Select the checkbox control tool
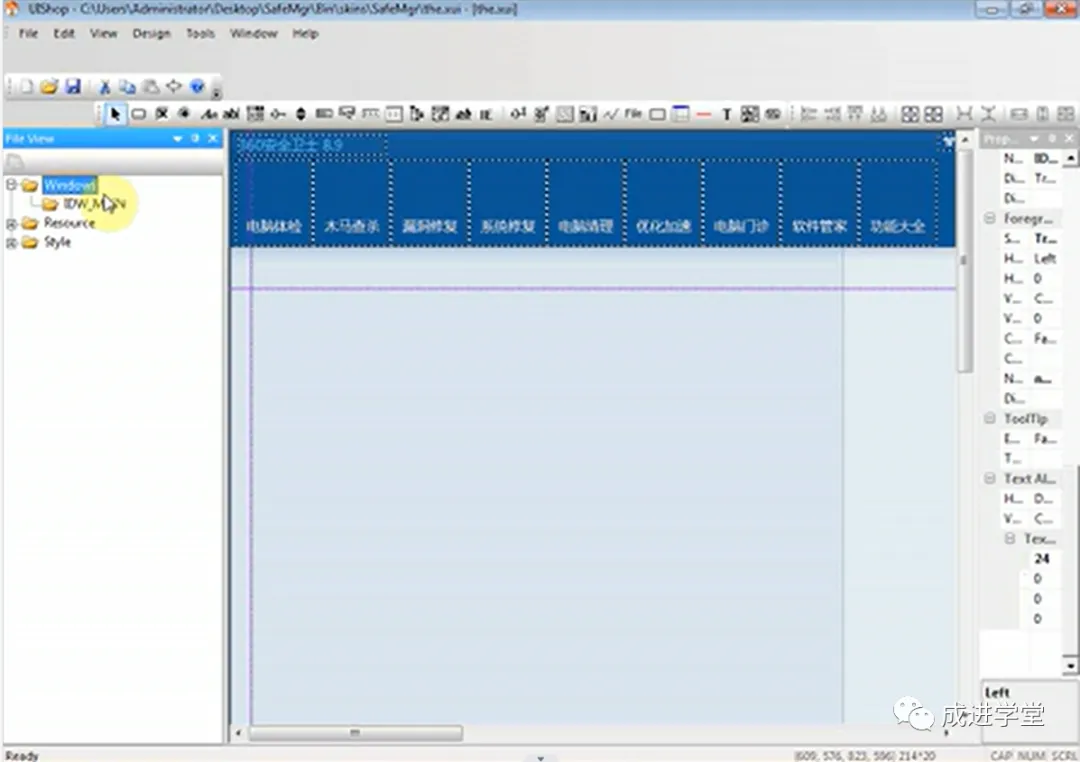Viewport: 1080px width, 762px height. coord(162,114)
